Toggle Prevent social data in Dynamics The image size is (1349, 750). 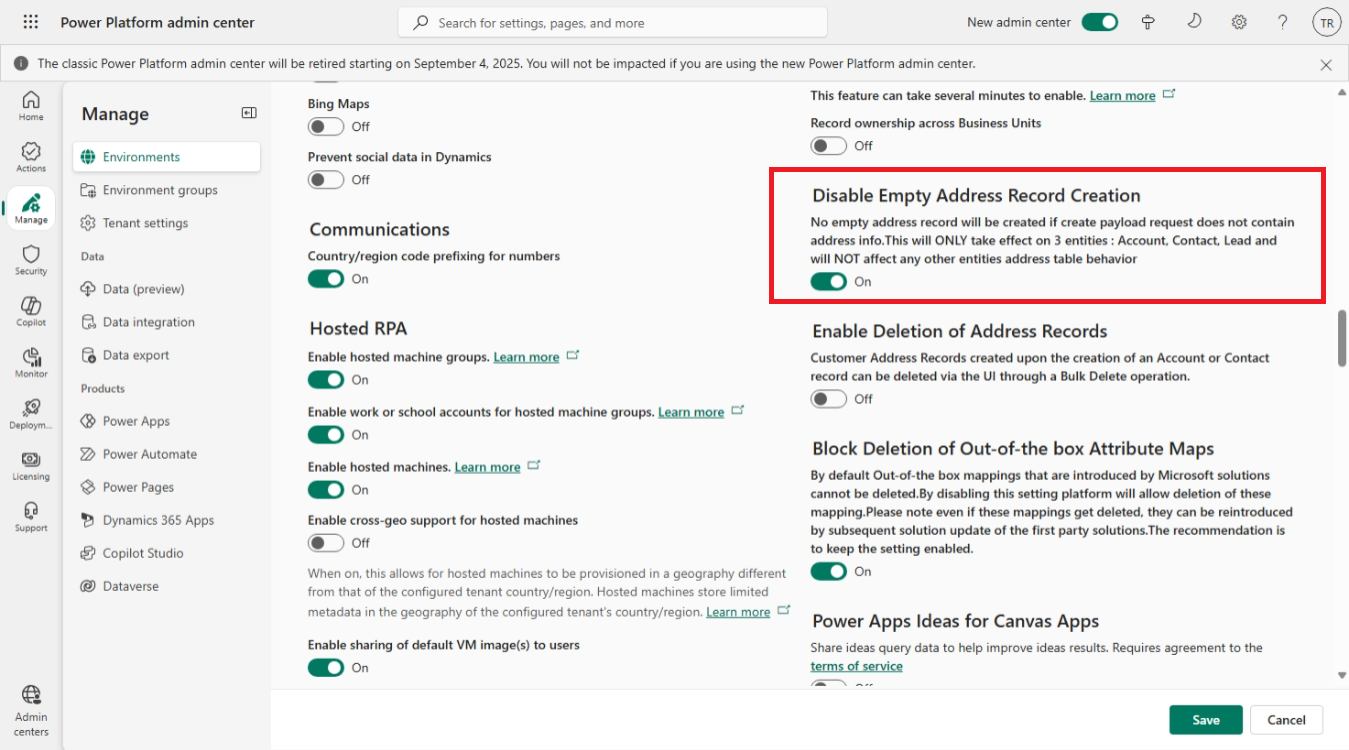click(x=326, y=180)
